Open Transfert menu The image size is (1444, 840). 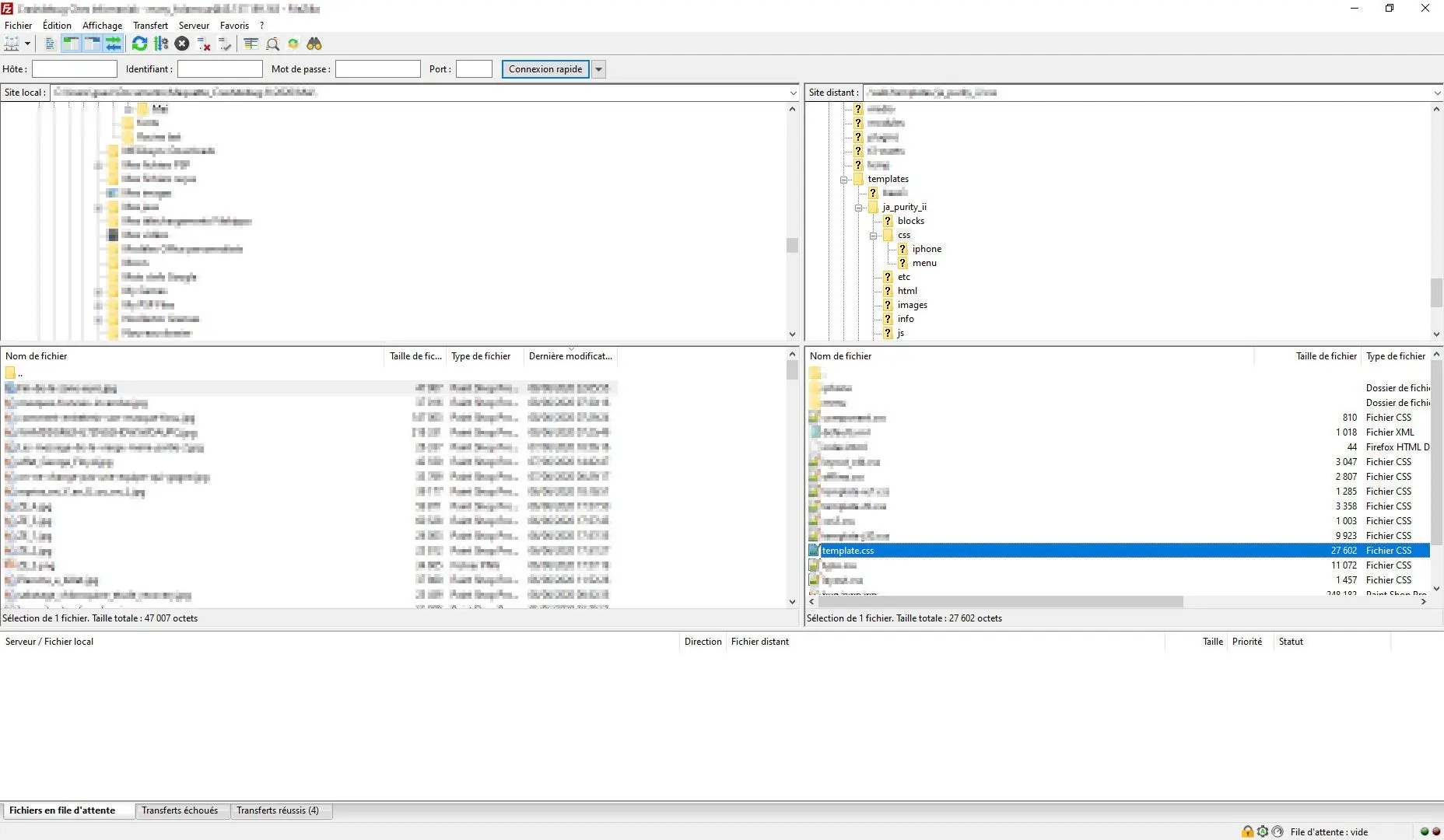coord(150,26)
